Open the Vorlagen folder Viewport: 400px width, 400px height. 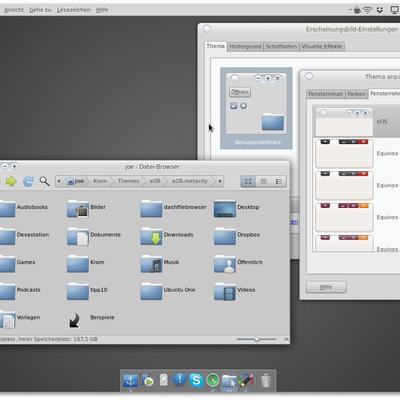7,319
